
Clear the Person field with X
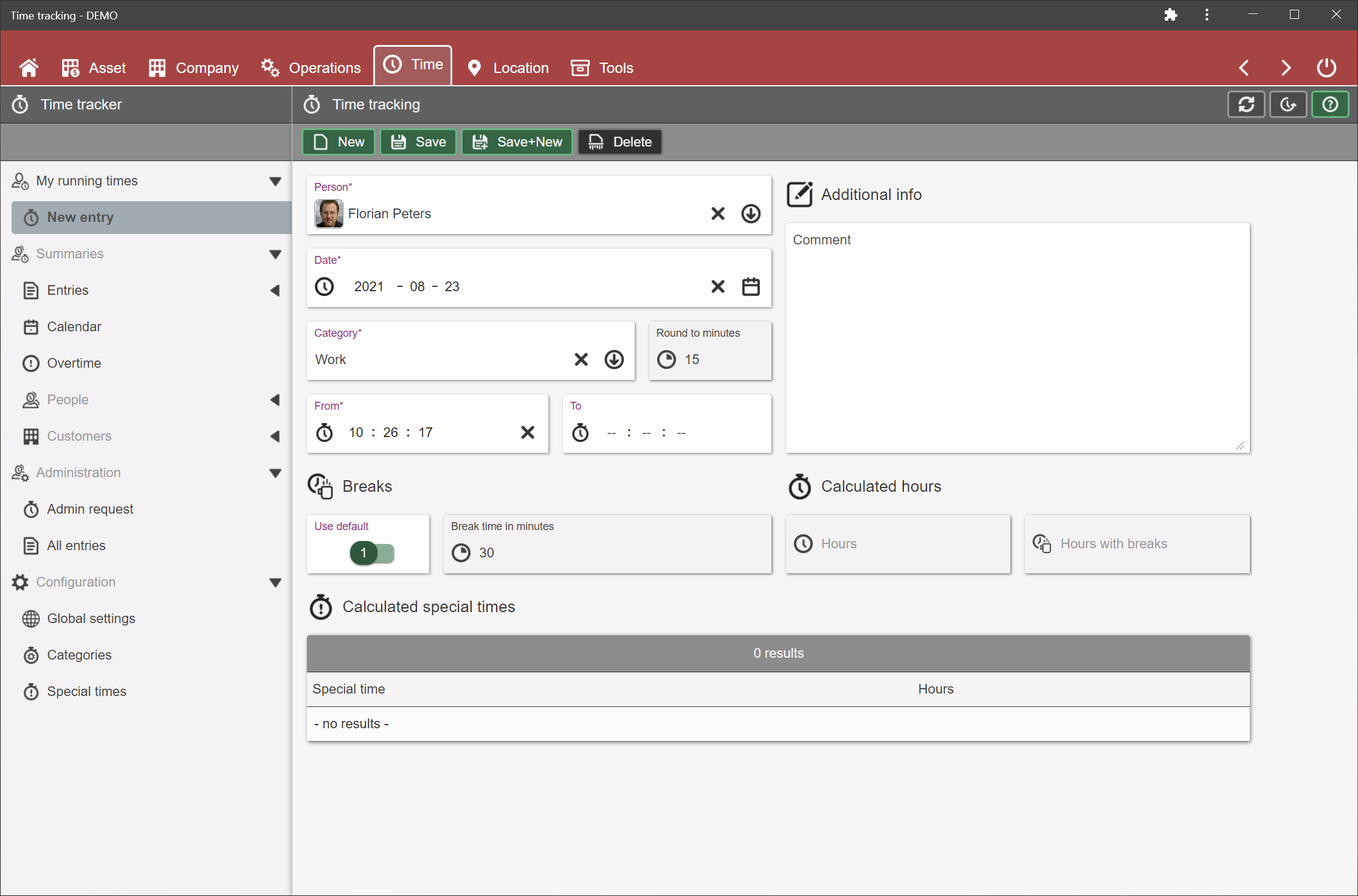point(718,213)
